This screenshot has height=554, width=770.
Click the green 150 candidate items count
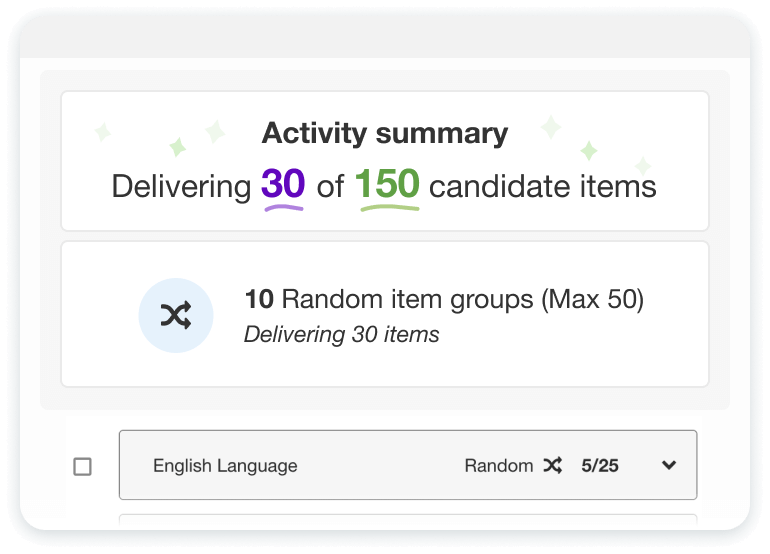pos(387,185)
